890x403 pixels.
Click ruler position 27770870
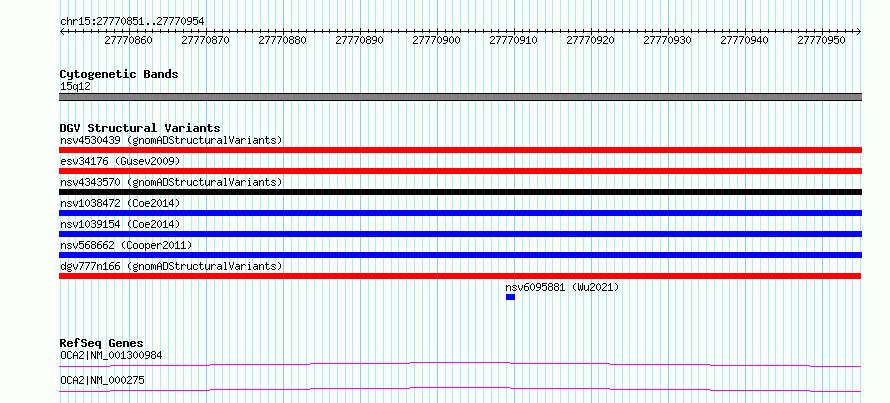tap(205, 40)
